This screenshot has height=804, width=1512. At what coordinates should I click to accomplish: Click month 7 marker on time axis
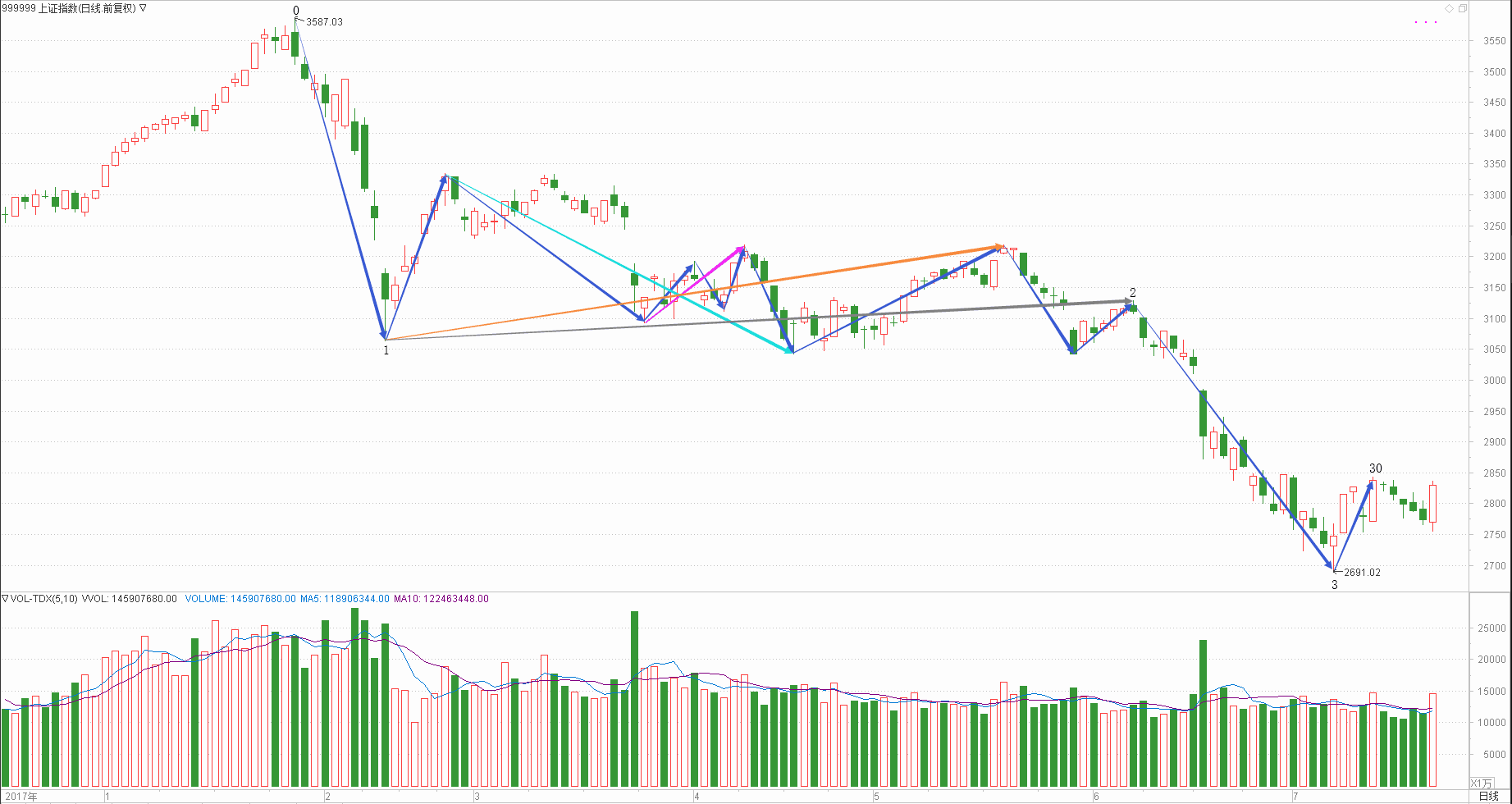tap(1295, 797)
